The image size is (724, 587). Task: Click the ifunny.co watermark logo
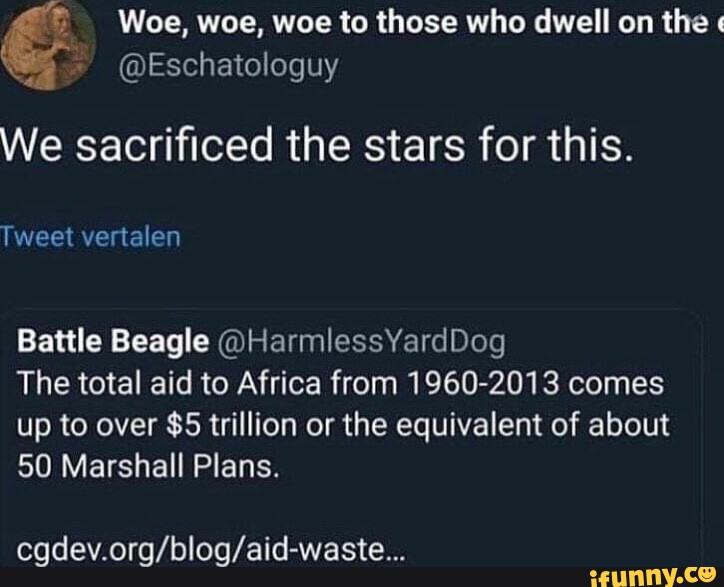tap(652, 577)
